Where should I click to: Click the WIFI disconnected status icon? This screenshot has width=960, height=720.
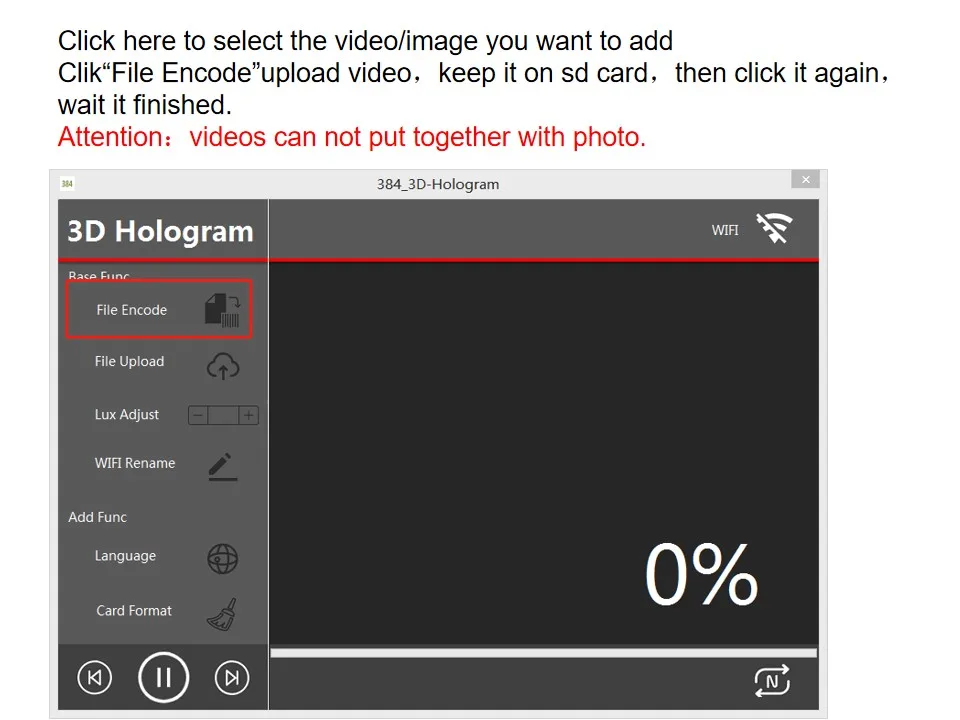pos(774,229)
